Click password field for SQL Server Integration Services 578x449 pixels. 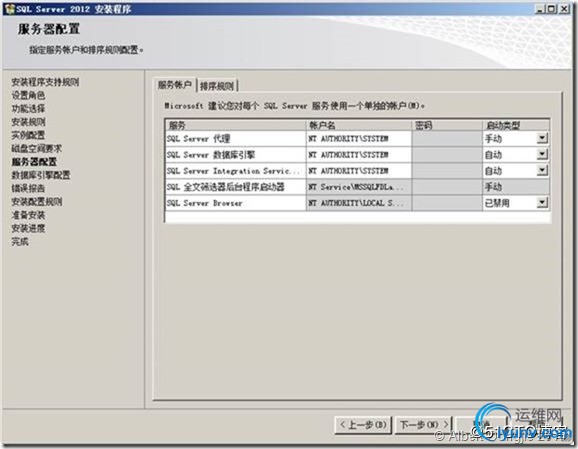[x=447, y=171]
